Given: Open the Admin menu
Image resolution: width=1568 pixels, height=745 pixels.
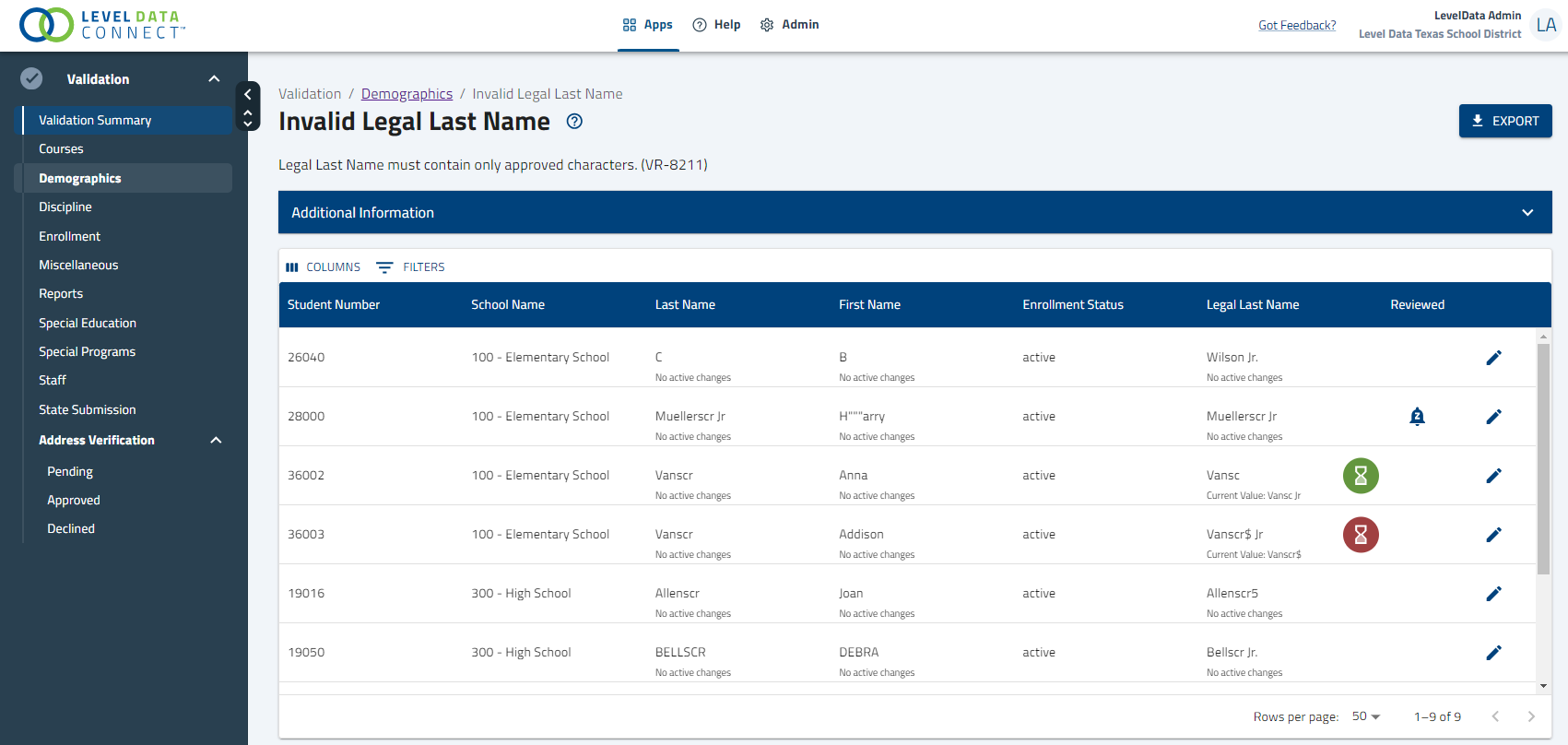Looking at the screenshot, I should [x=790, y=25].
